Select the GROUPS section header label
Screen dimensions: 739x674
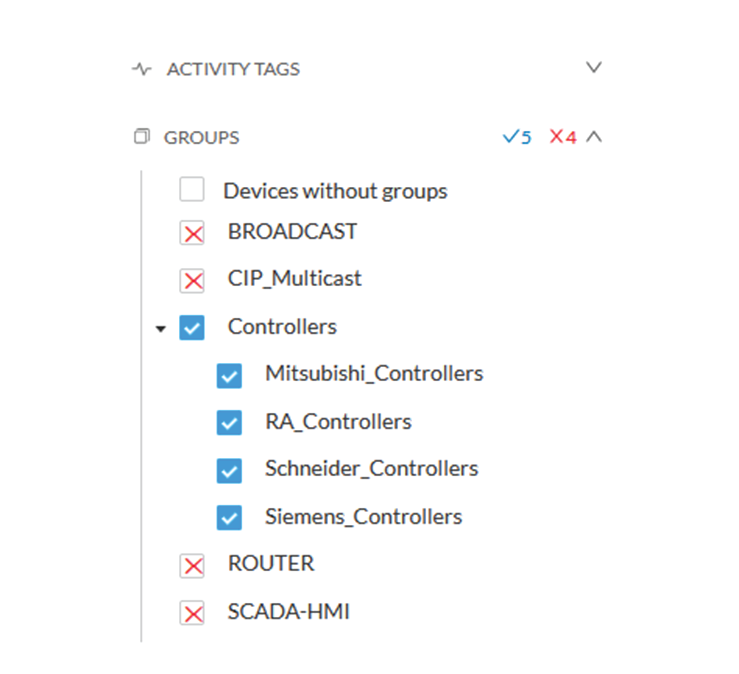202,138
